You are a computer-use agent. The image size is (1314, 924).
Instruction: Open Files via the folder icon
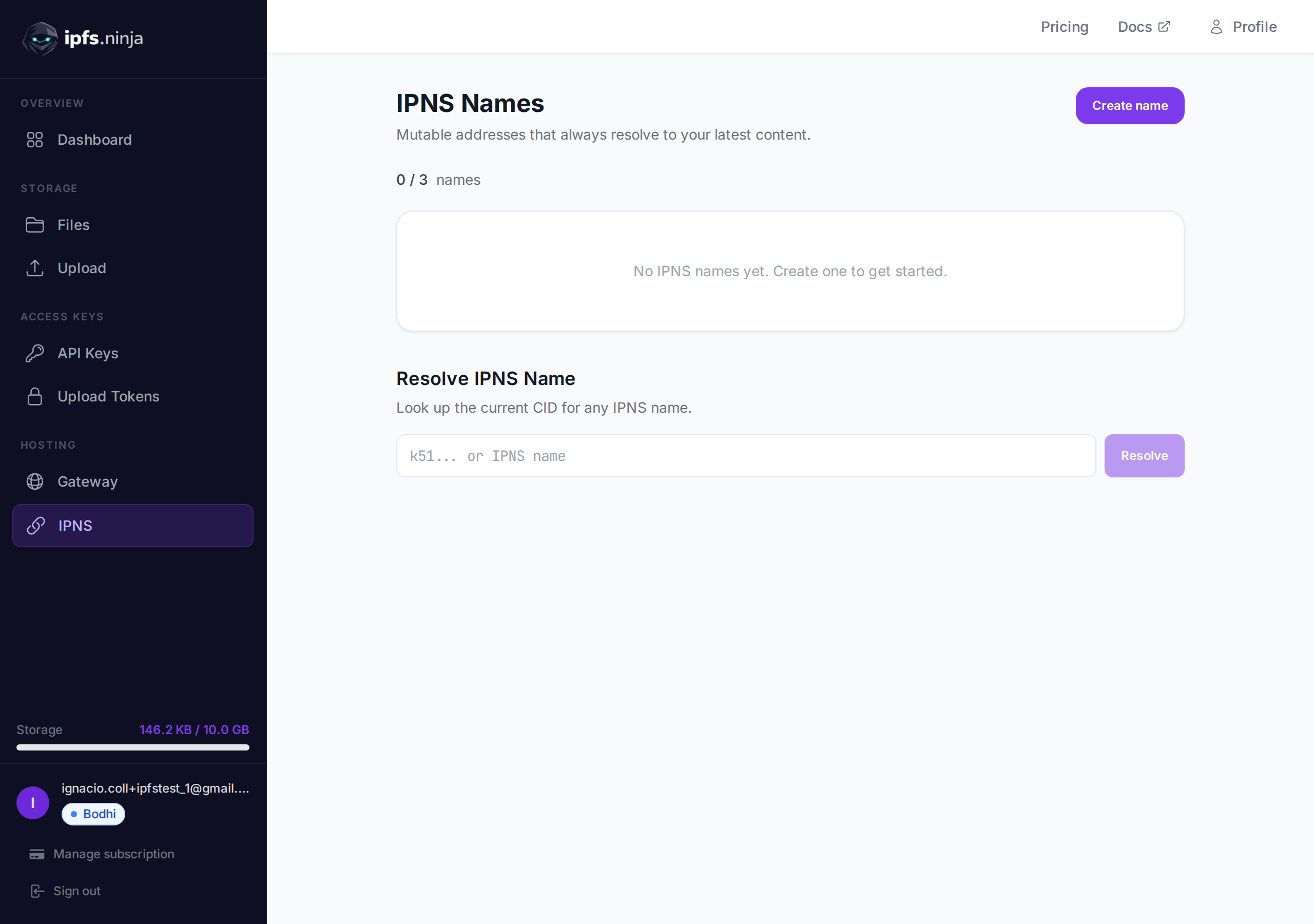35,224
